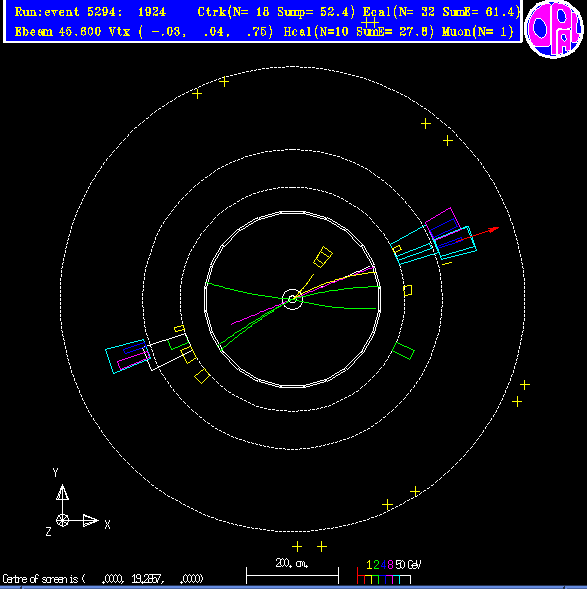Click the OPAL logo in the corner

554,29
